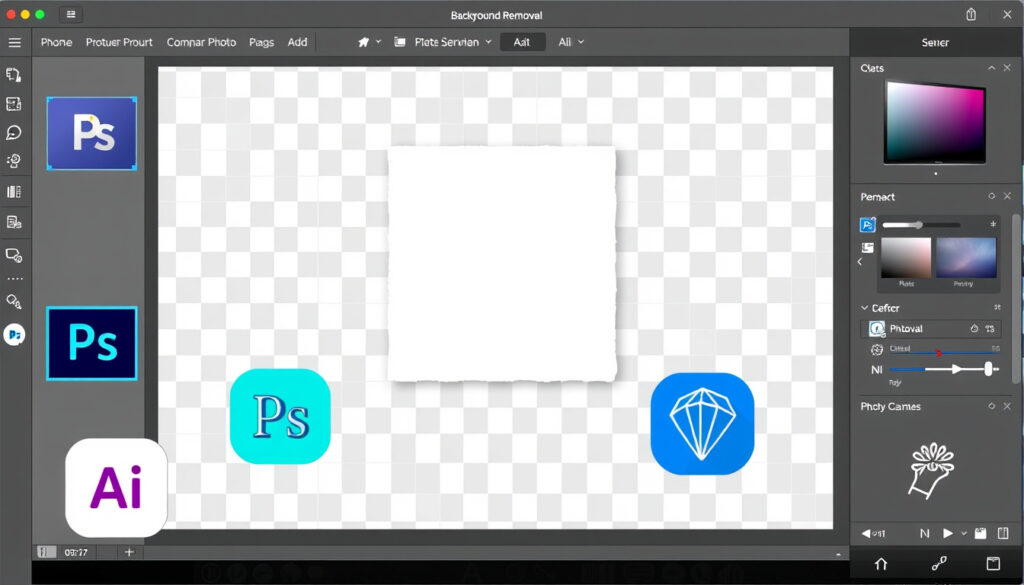Select the white square on the canvas
Viewport: 1024px width, 585px height.
click(502, 264)
